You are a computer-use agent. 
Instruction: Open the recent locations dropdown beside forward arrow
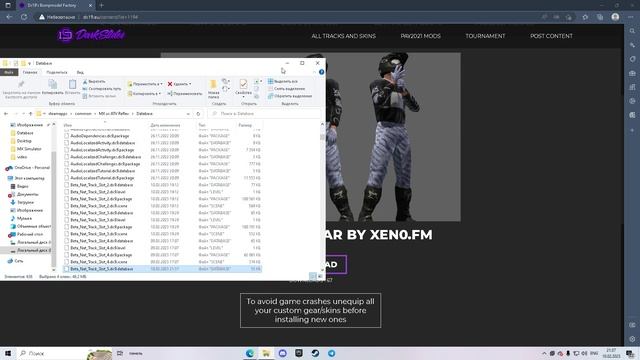coord(23,113)
